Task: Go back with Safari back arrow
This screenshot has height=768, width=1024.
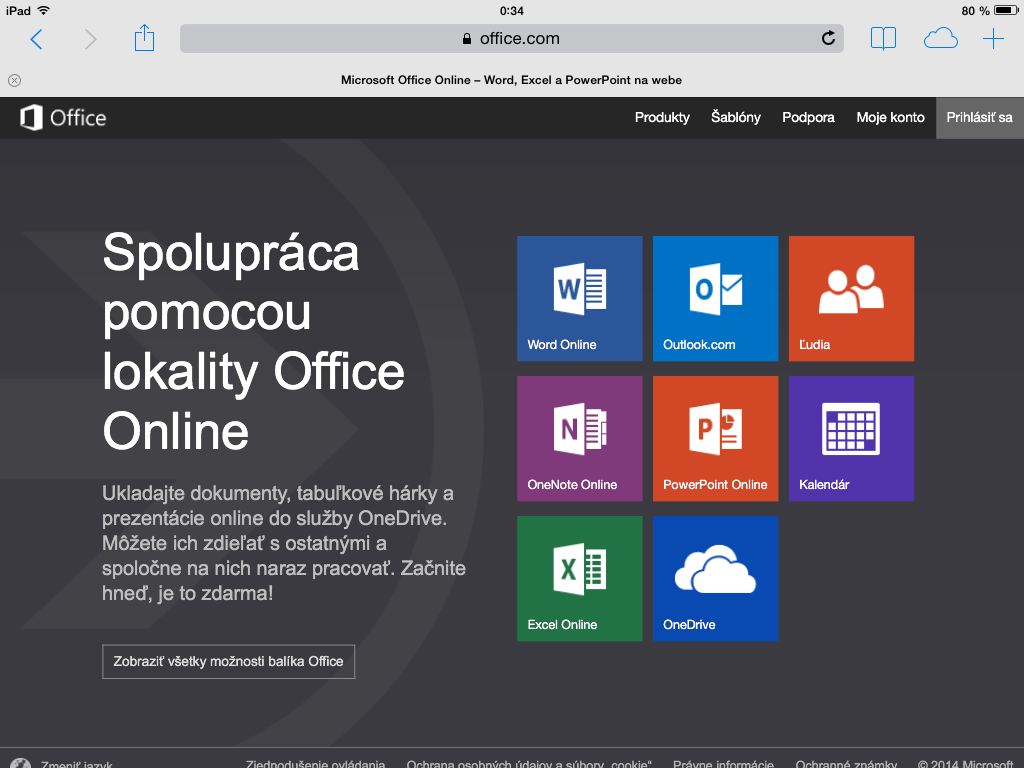Action: 37,39
